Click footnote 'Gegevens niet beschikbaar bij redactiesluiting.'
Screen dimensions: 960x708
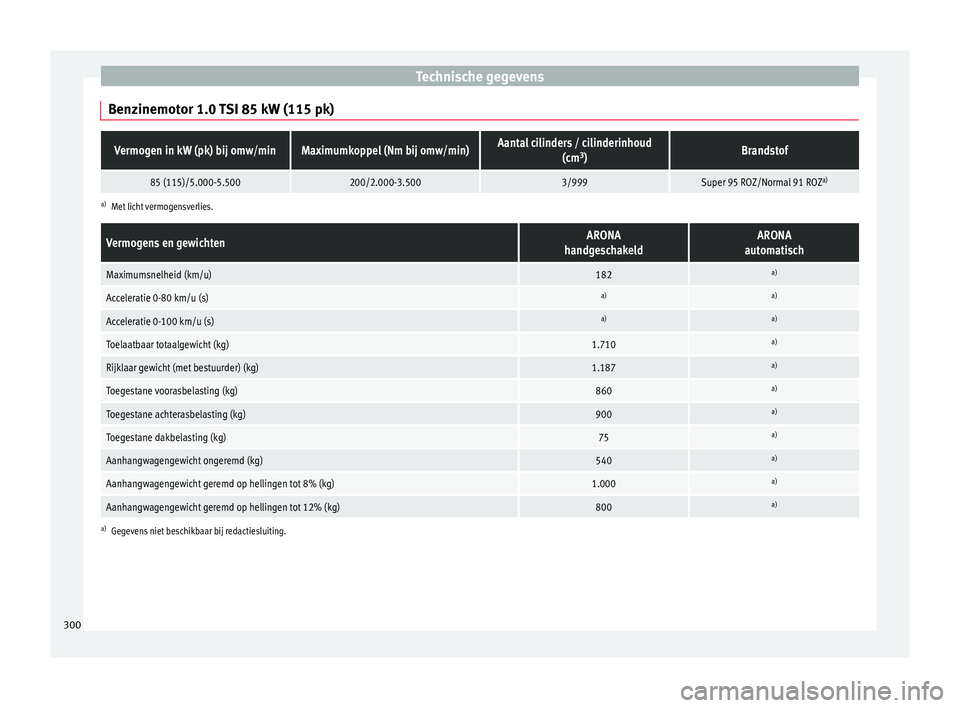pos(198,532)
